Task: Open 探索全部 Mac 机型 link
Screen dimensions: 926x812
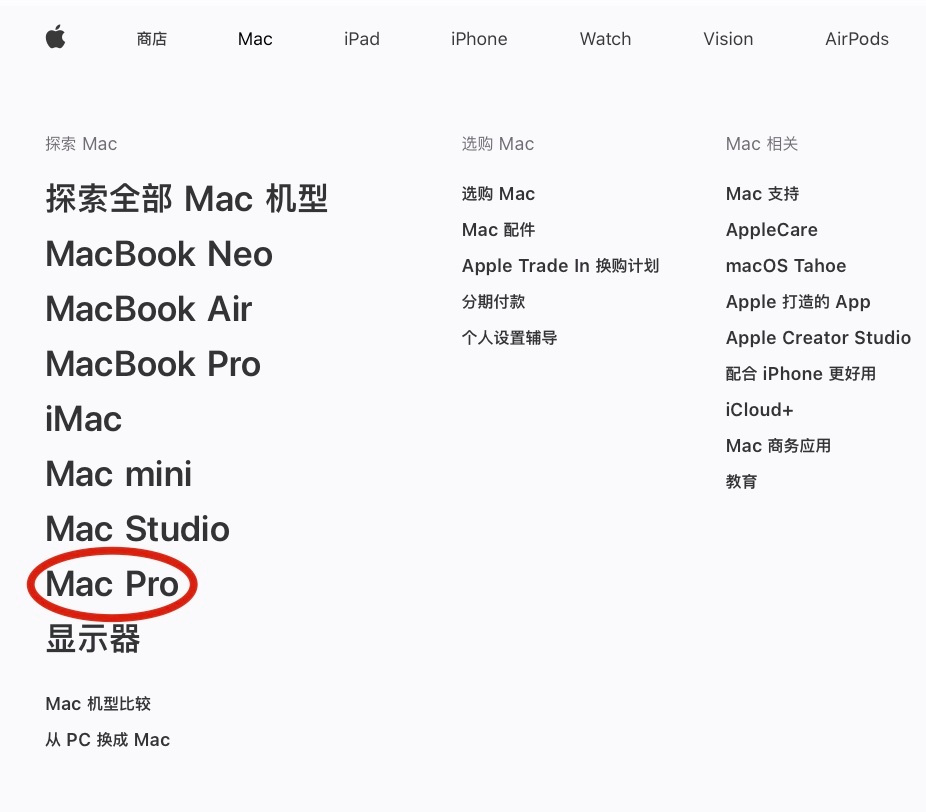Action: coord(187,198)
